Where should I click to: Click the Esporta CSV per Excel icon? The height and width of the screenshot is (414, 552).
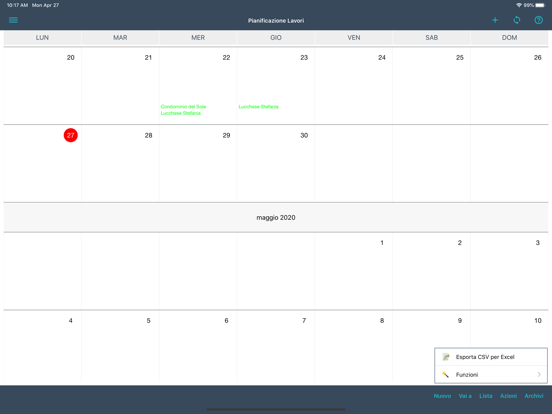[446, 357]
